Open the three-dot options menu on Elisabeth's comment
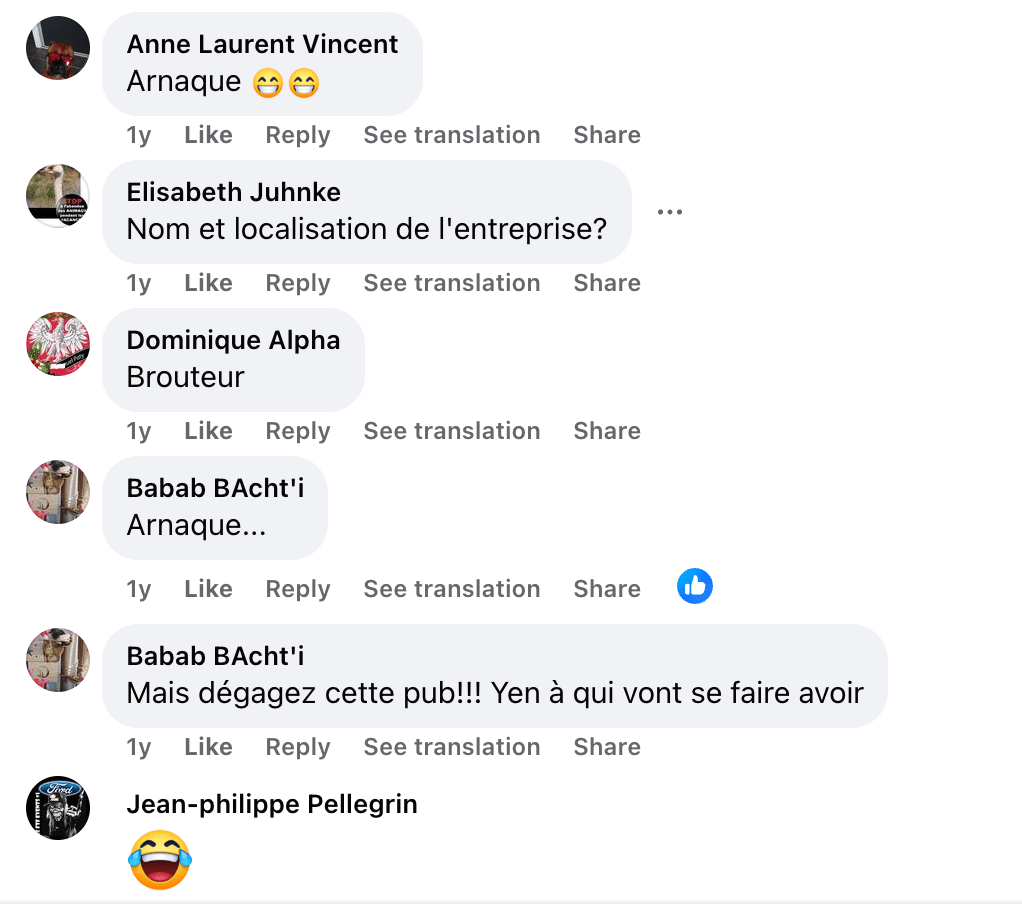 670,211
